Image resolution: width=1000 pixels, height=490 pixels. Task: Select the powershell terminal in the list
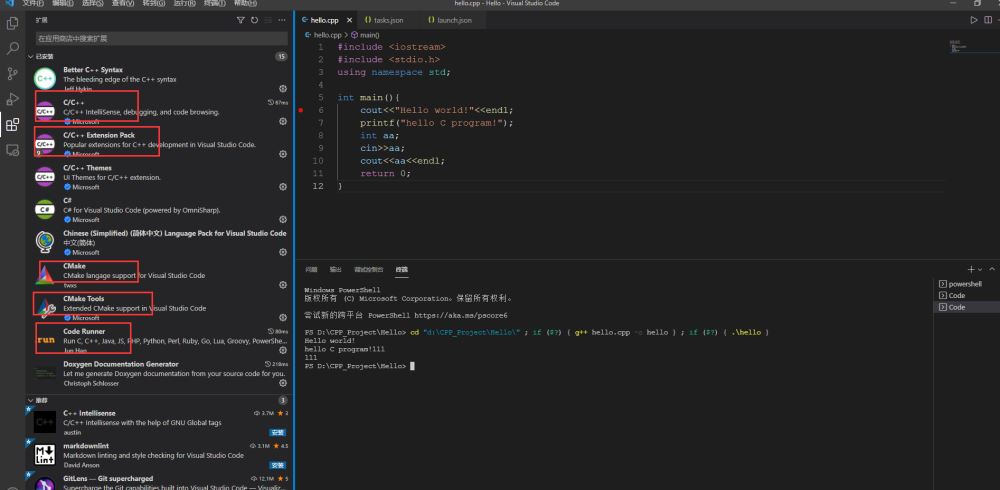coord(965,284)
